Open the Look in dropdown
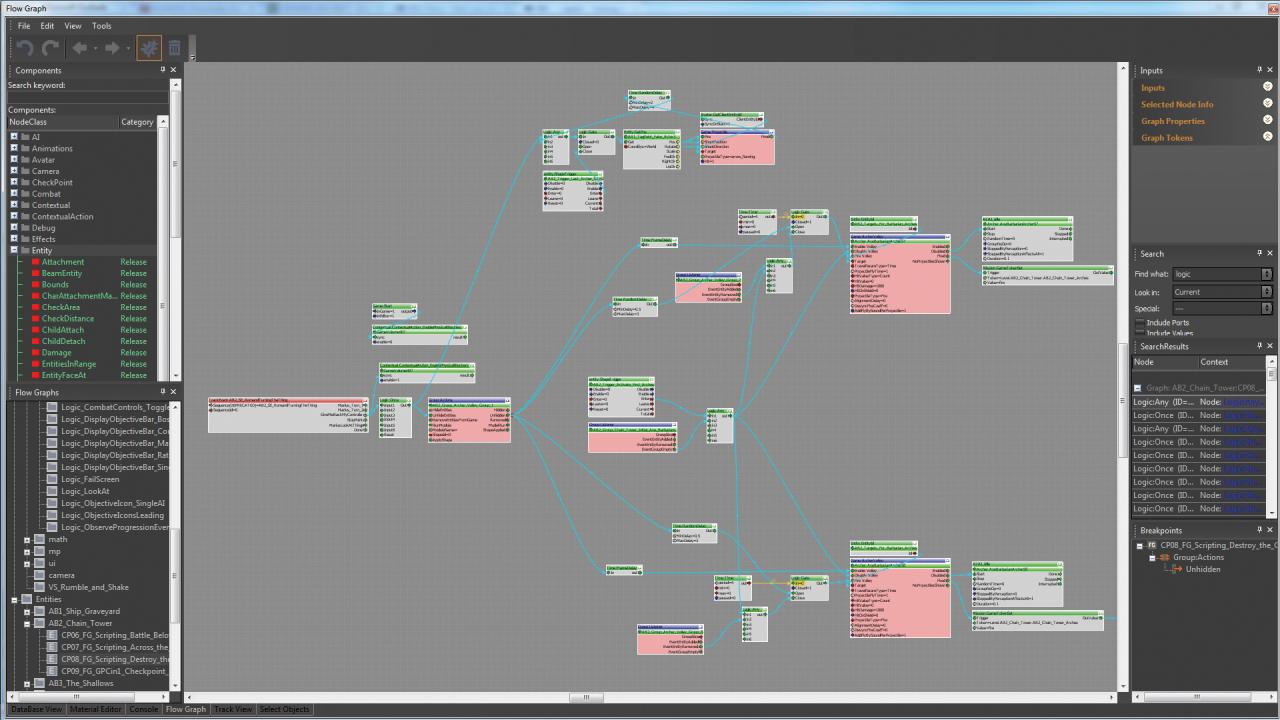The height and width of the screenshot is (720, 1280). (x=1267, y=292)
